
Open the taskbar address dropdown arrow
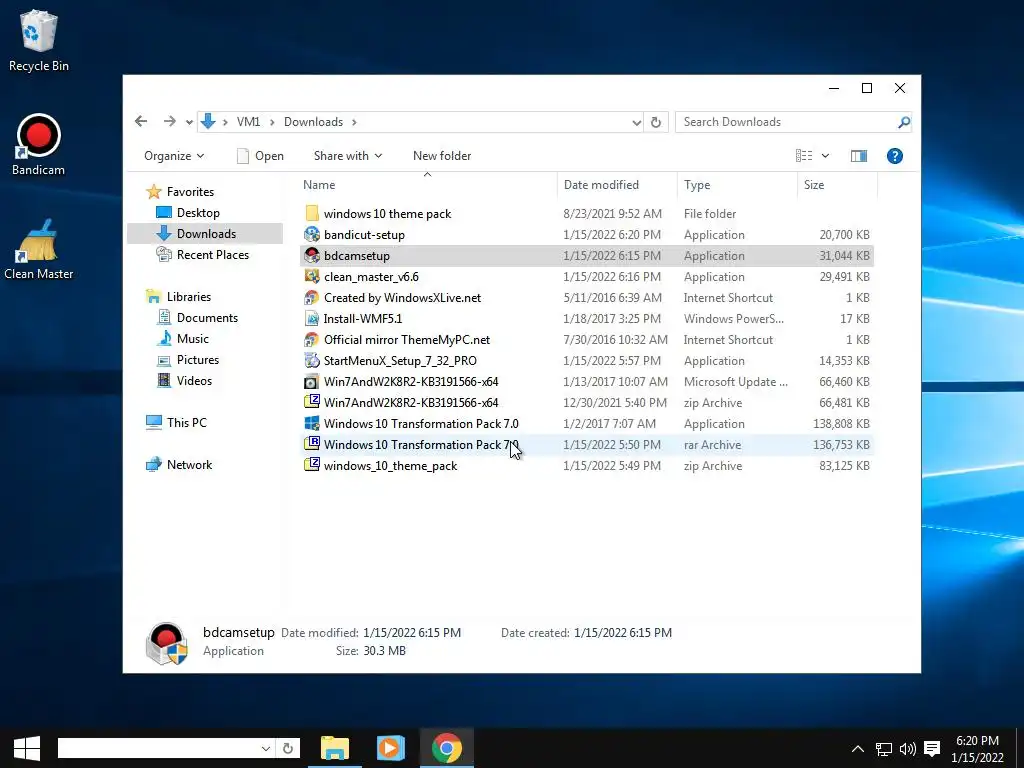[x=266, y=748]
